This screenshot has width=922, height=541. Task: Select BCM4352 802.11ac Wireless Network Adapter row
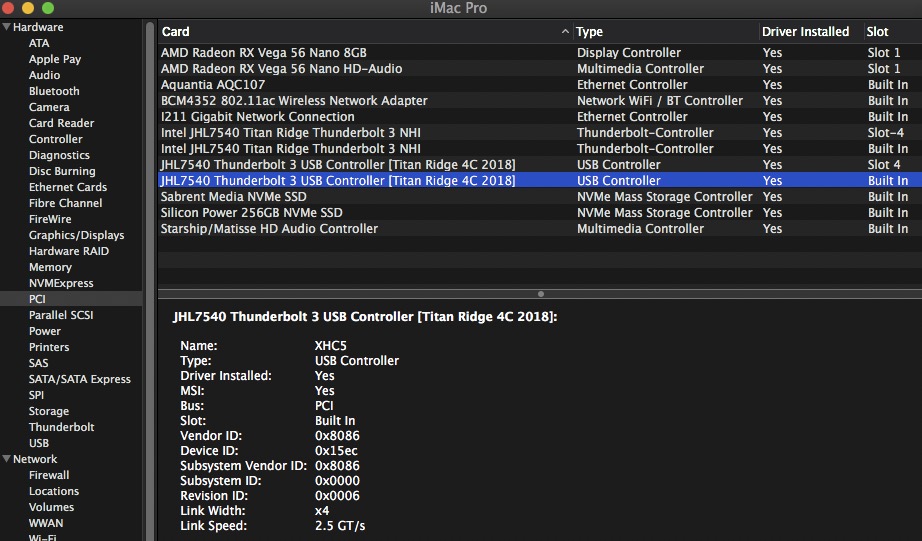(x=540, y=101)
